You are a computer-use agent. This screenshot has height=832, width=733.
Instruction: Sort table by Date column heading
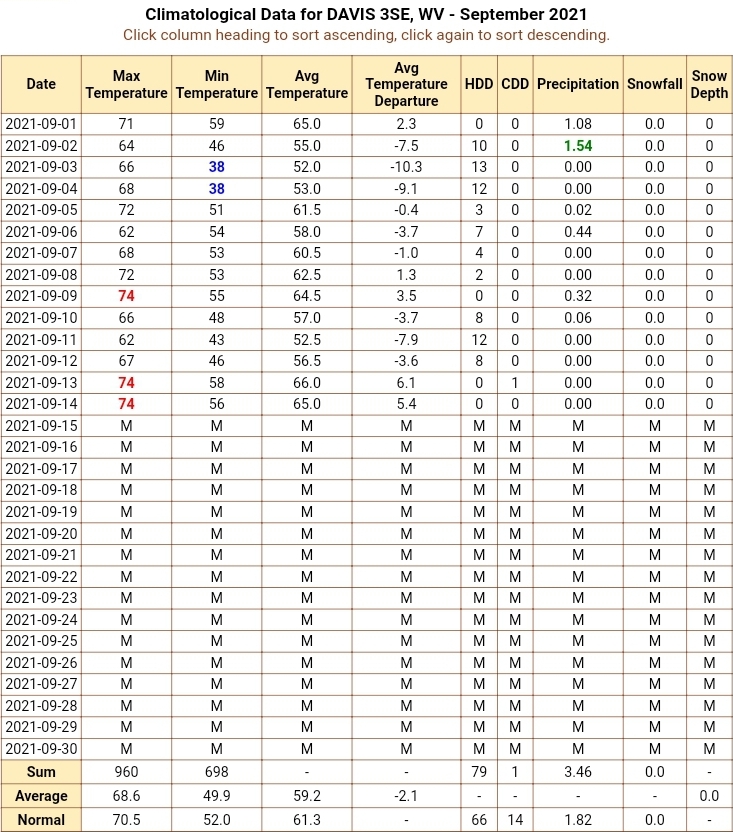pyautogui.click(x=41, y=84)
